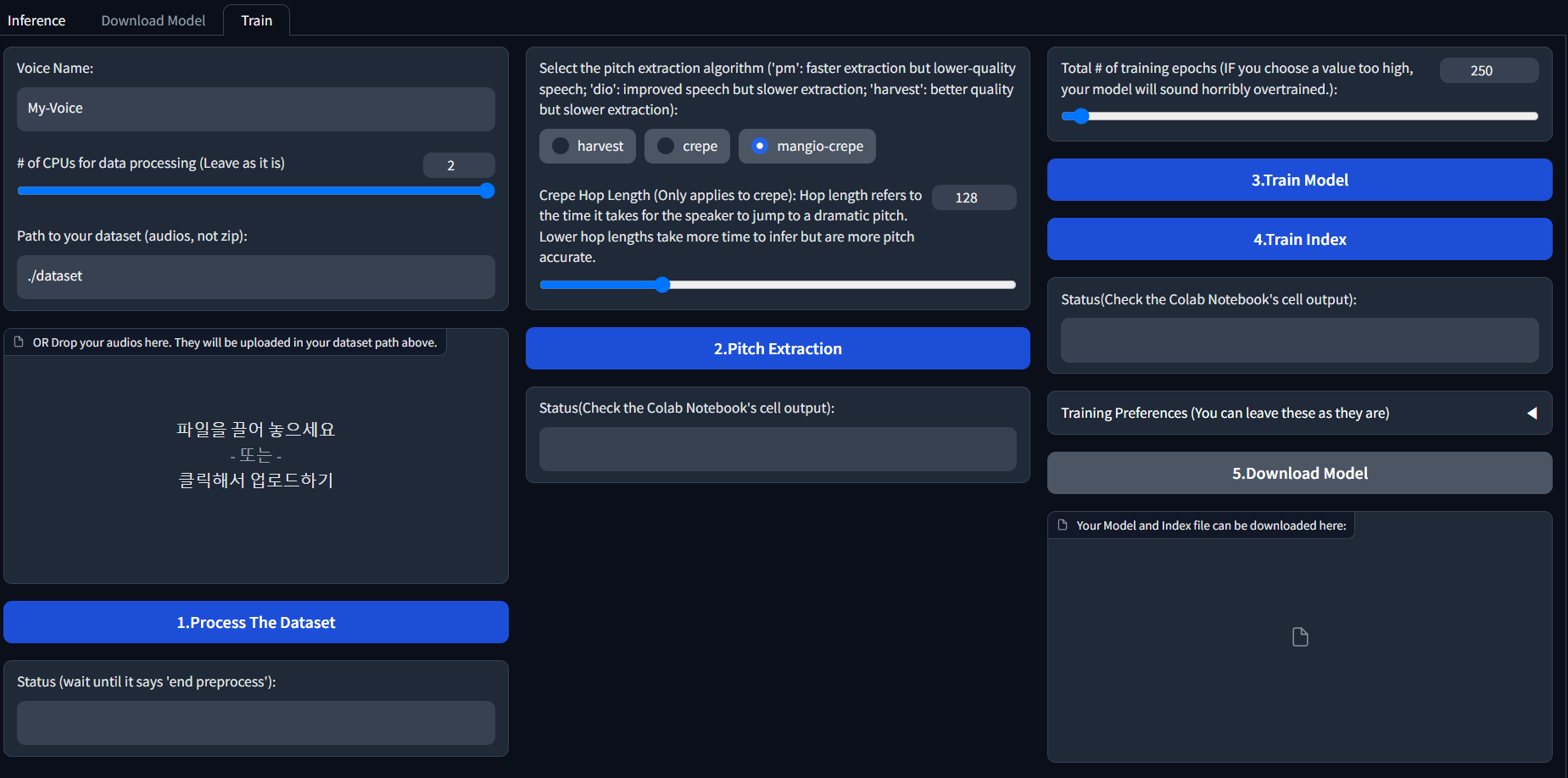Click the dataset path input field
Screen dimensions: 1568x778
tap(256, 277)
